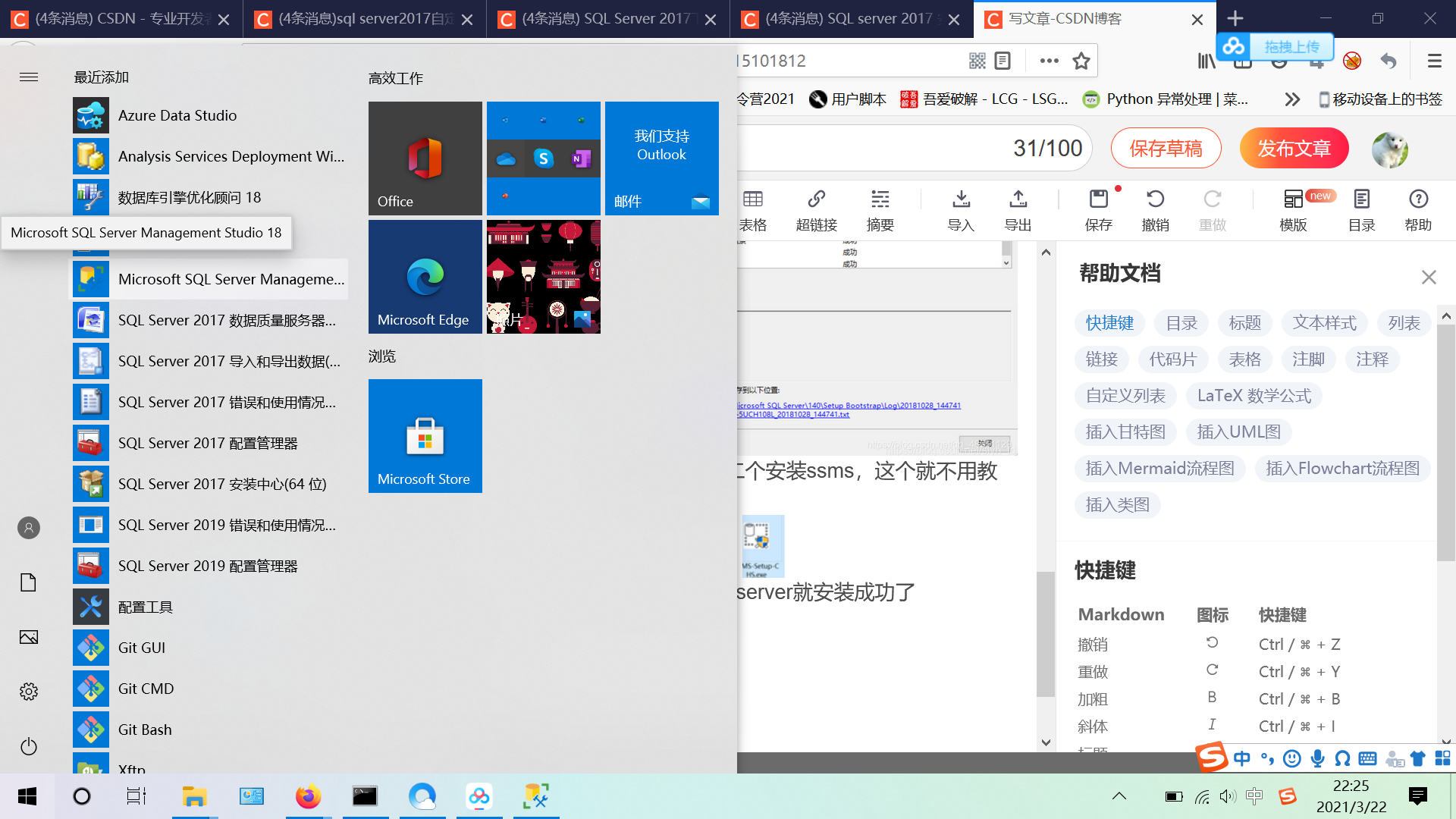Open Firefox from taskbar

click(308, 796)
